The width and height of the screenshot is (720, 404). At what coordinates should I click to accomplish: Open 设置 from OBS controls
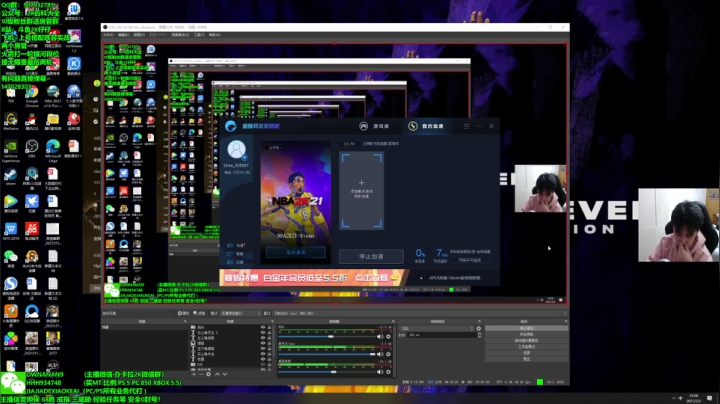pyautogui.click(x=527, y=353)
